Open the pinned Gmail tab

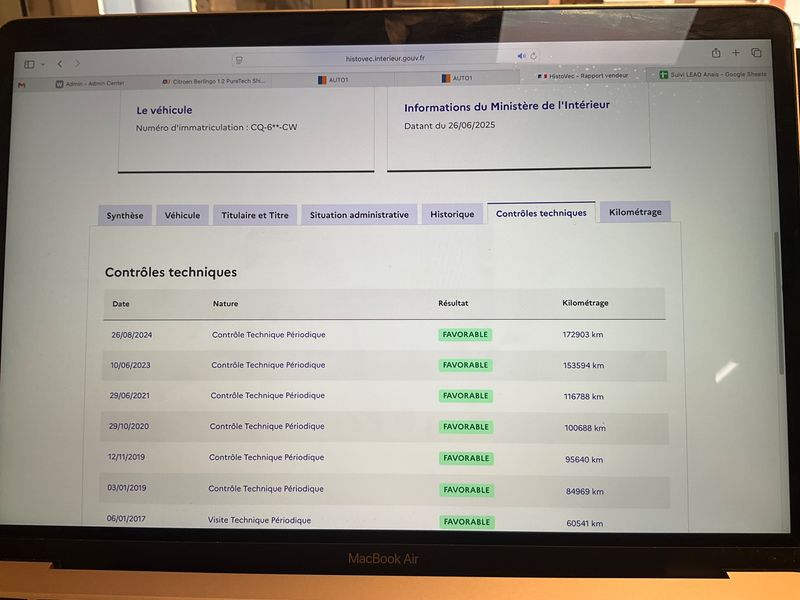pos(21,85)
